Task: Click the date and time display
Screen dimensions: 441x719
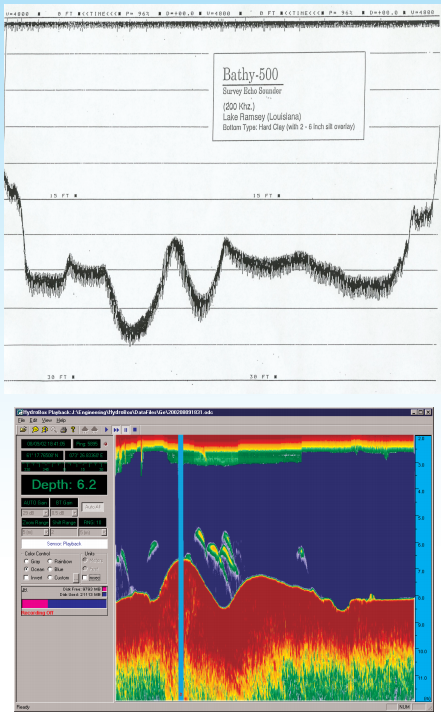Action: 46,444
